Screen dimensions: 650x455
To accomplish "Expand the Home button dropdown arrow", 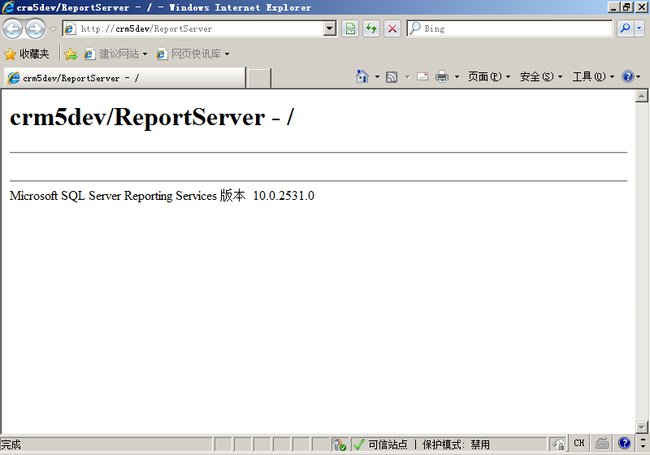I will coord(377,77).
